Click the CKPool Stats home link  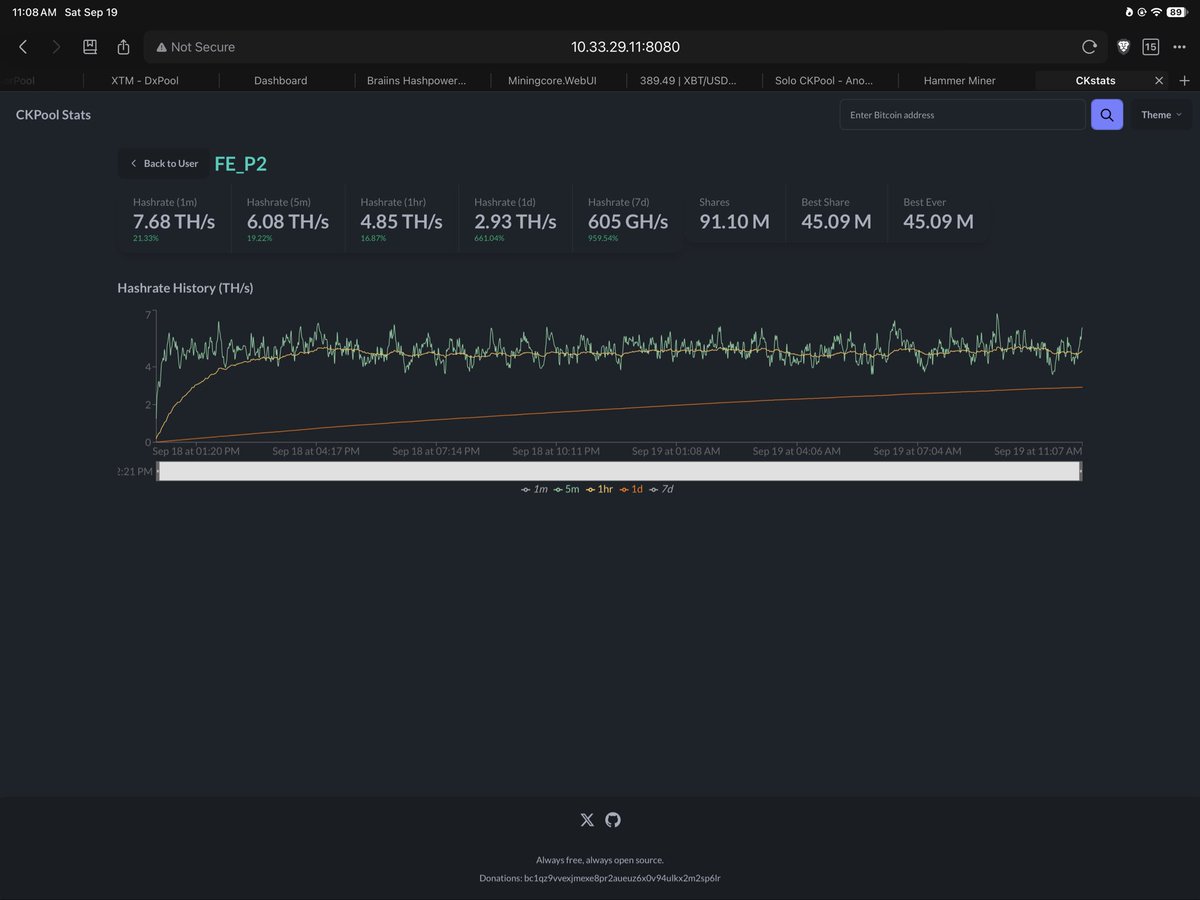click(x=53, y=115)
